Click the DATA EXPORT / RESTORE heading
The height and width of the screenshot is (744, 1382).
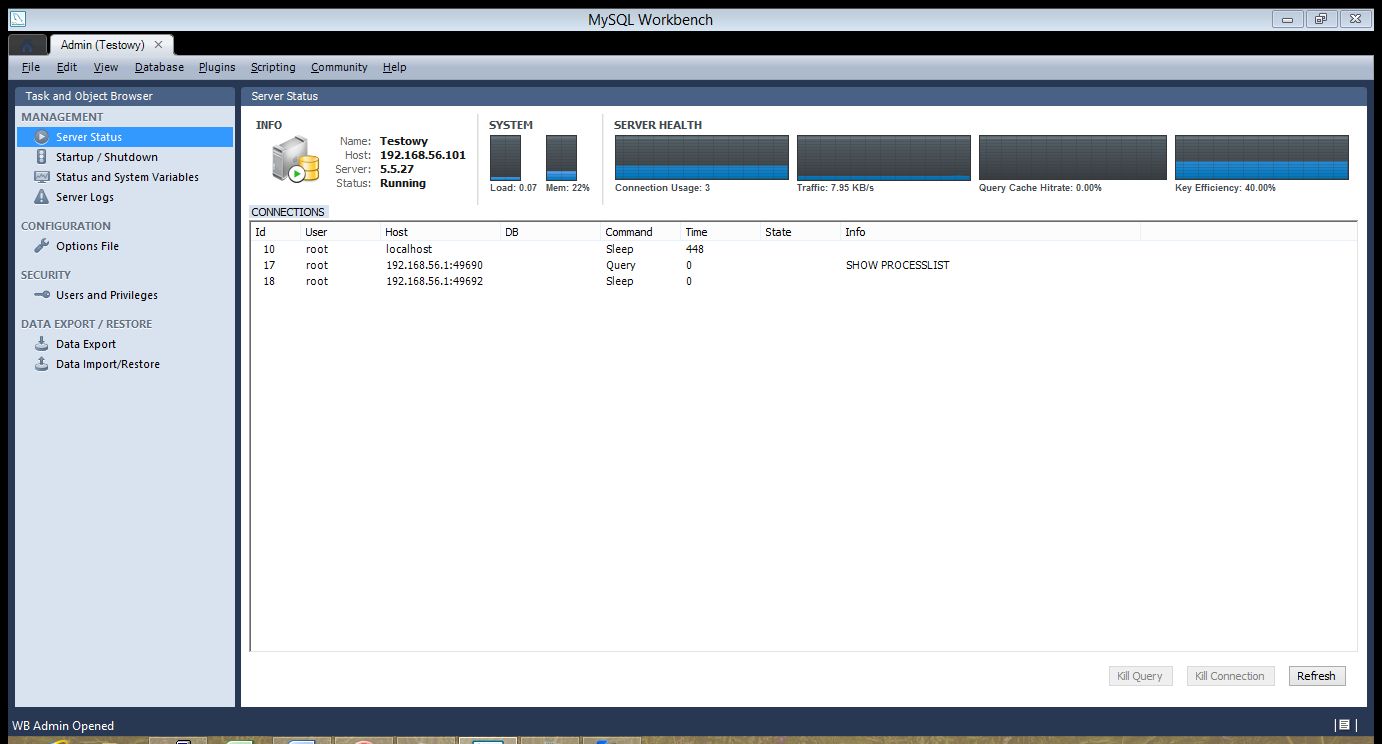point(87,324)
